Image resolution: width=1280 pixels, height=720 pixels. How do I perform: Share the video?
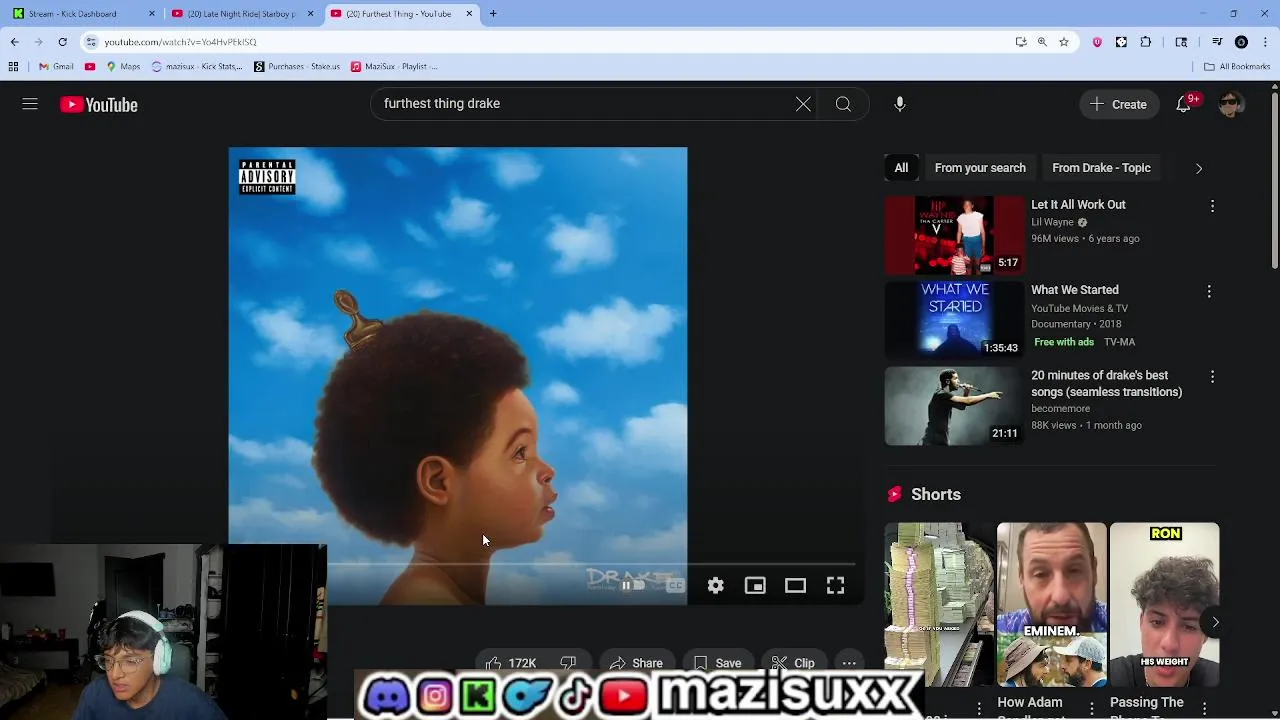coord(636,663)
